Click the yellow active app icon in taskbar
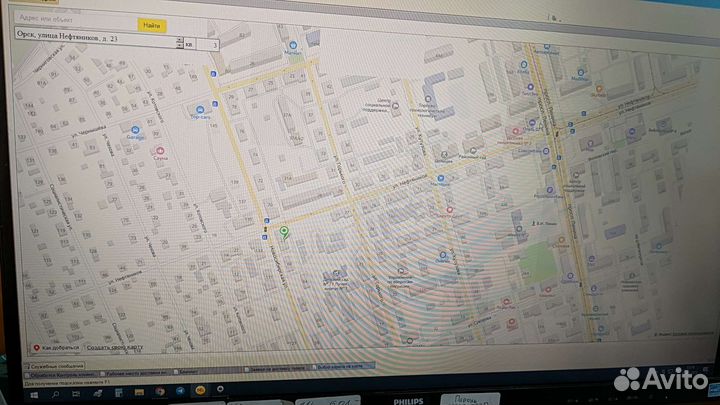Image resolution: width=720 pixels, height=405 pixels. pyautogui.click(x=199, y=390)
